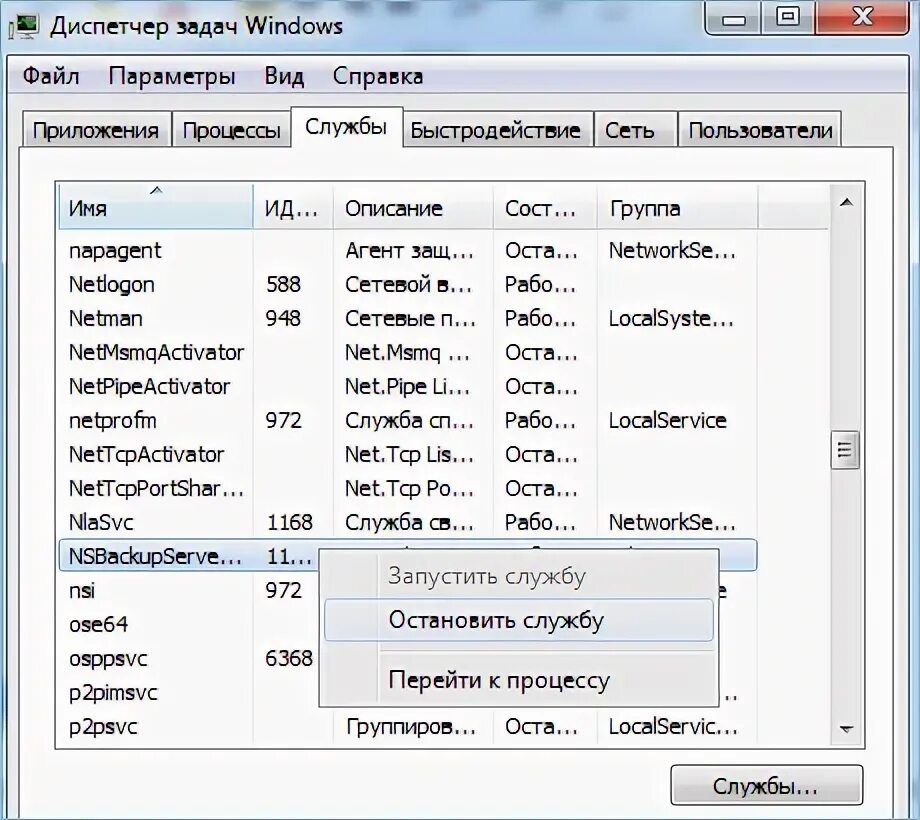920x820 pixels.
Task: Select the napagent service row
Action: [408, 250]
